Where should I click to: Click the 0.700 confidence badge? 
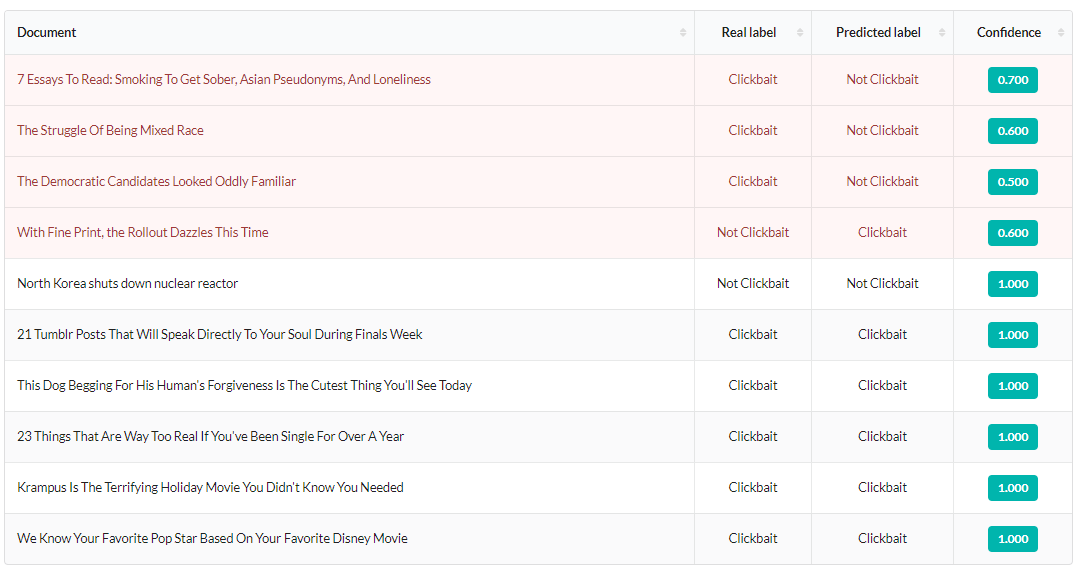(1013, 80)
